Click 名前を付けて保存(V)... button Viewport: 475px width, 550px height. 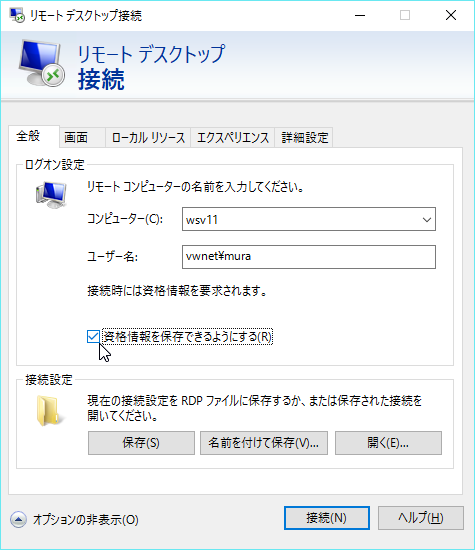tap(264, 443)
